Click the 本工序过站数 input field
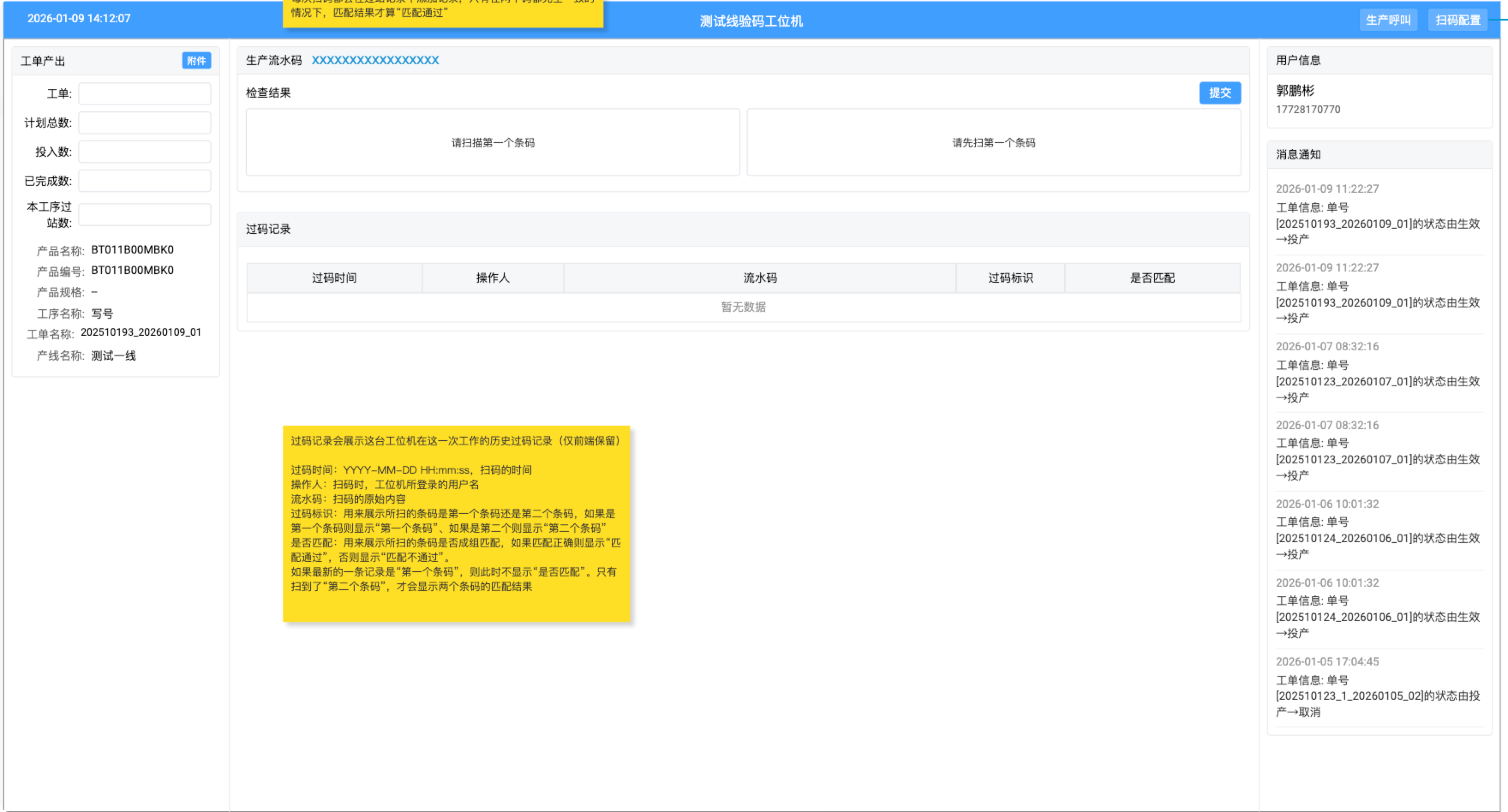This screenshot has width=1508, height=812. pos(145,215)
